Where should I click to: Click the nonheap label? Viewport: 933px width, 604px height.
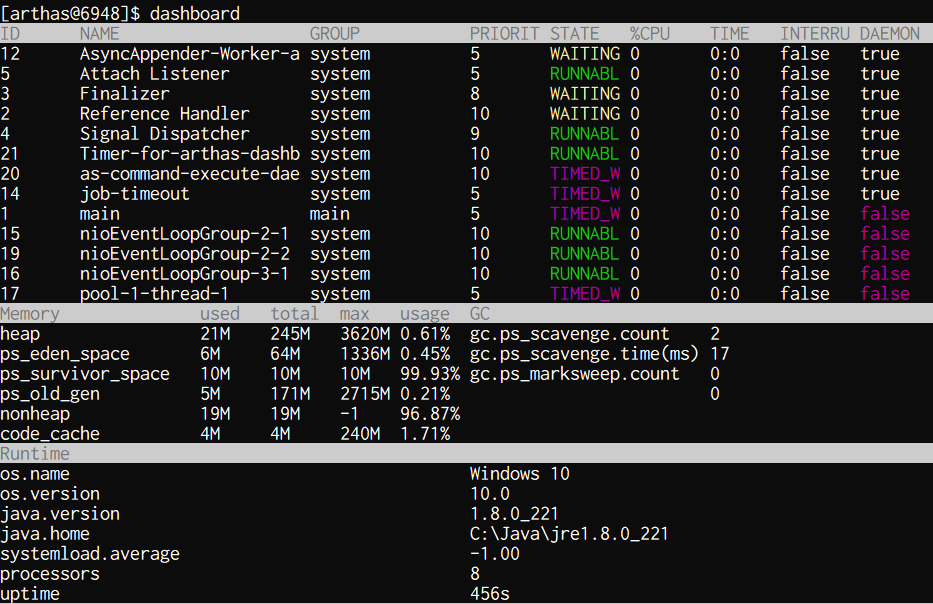(x=35, y=414)
